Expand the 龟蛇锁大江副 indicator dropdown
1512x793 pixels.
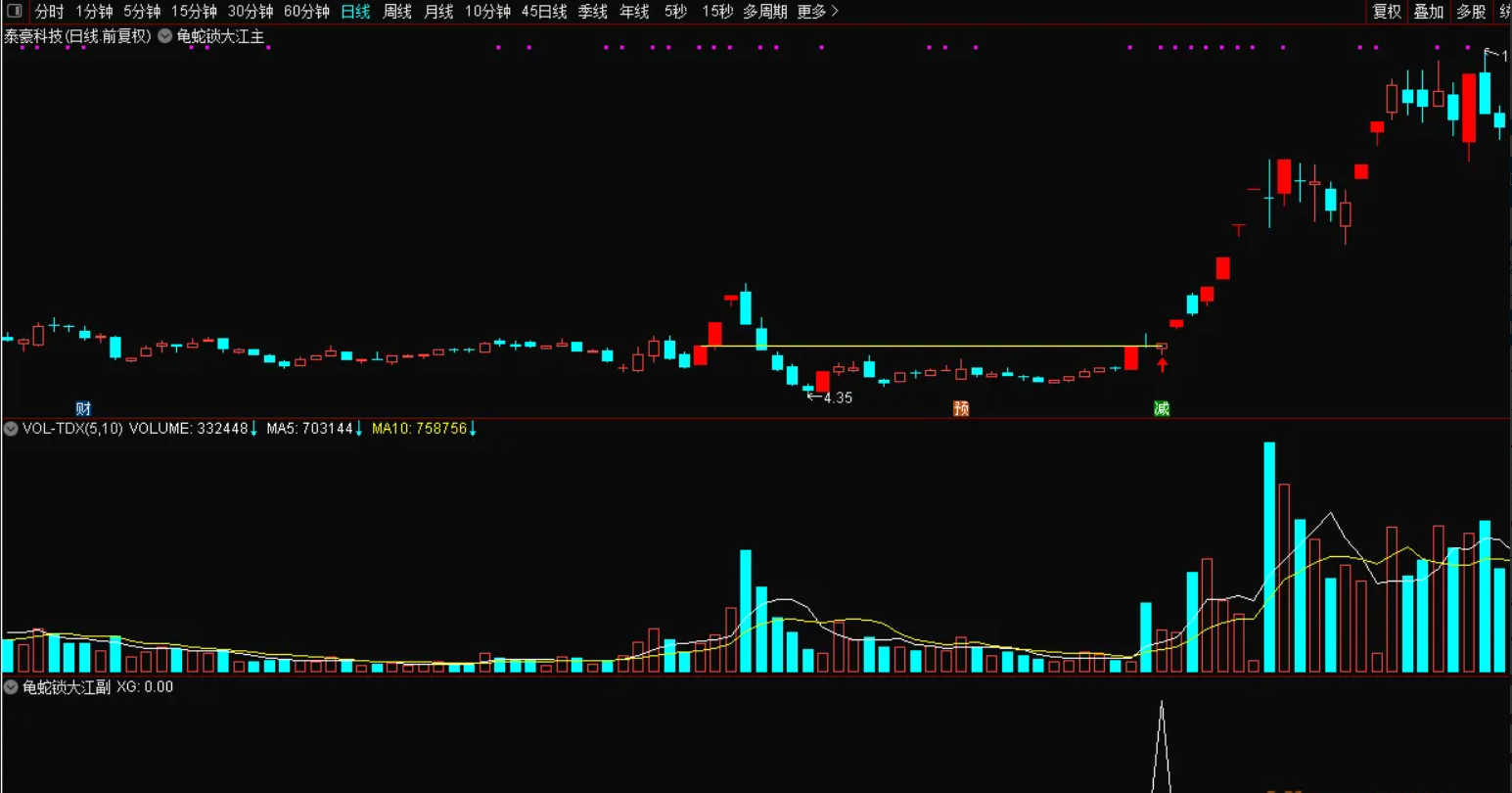click(11, 687)
